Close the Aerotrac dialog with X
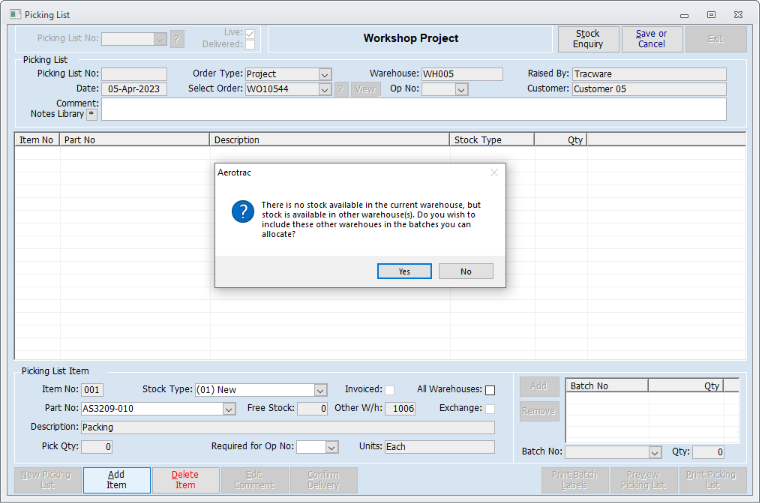The image size is (760, 503). (x=493, y=172)
